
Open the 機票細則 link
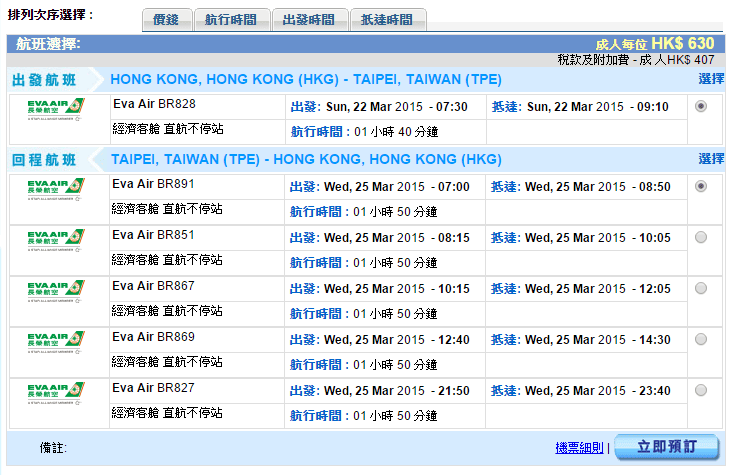(580, 448)
